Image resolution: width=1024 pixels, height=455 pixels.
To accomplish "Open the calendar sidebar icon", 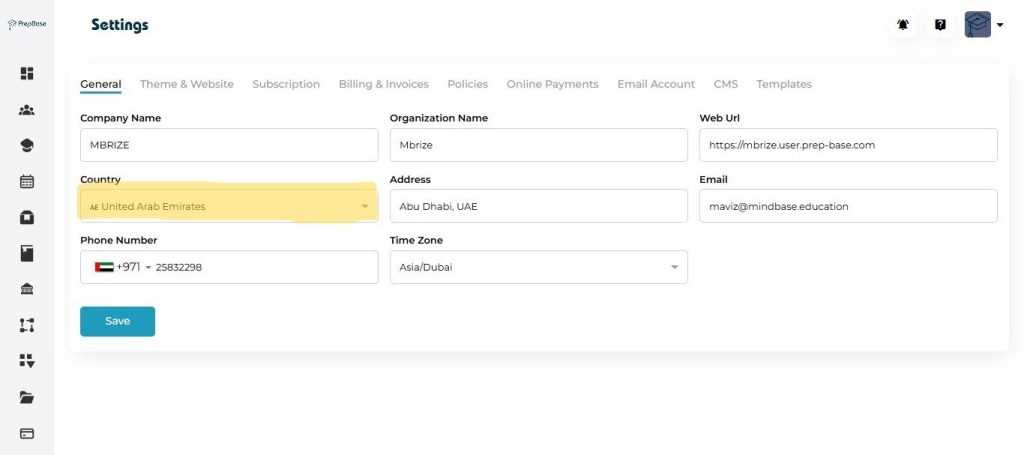I will click(27, 182).
